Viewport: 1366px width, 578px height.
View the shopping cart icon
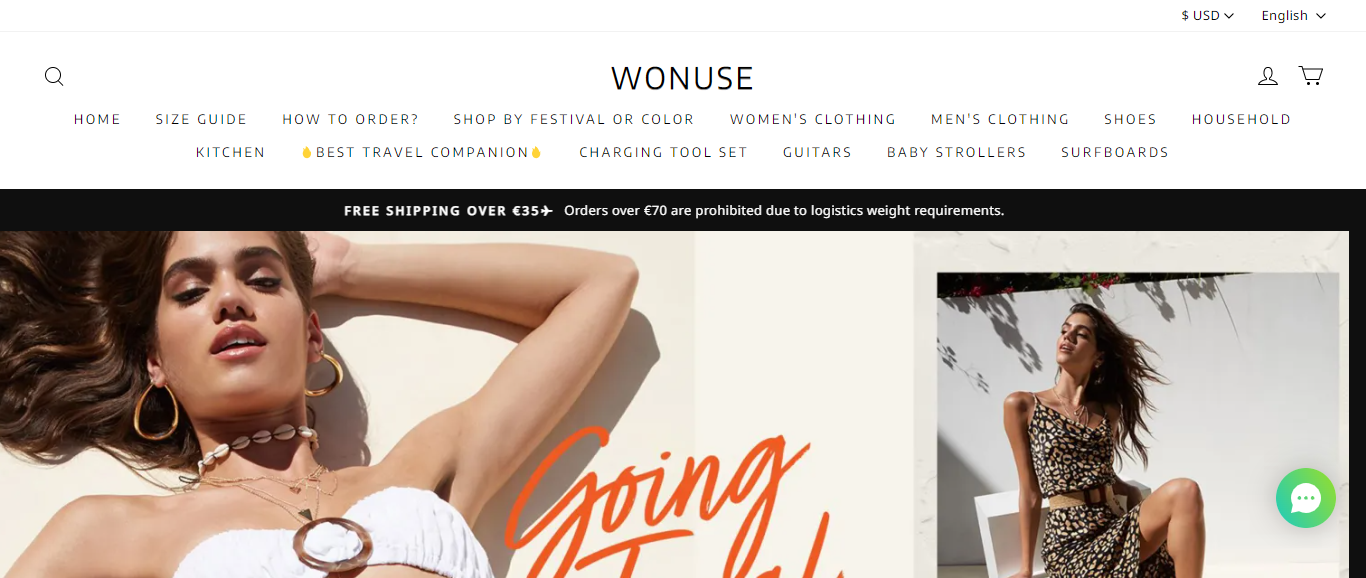pyautogui.click(x=1310, y=76)
